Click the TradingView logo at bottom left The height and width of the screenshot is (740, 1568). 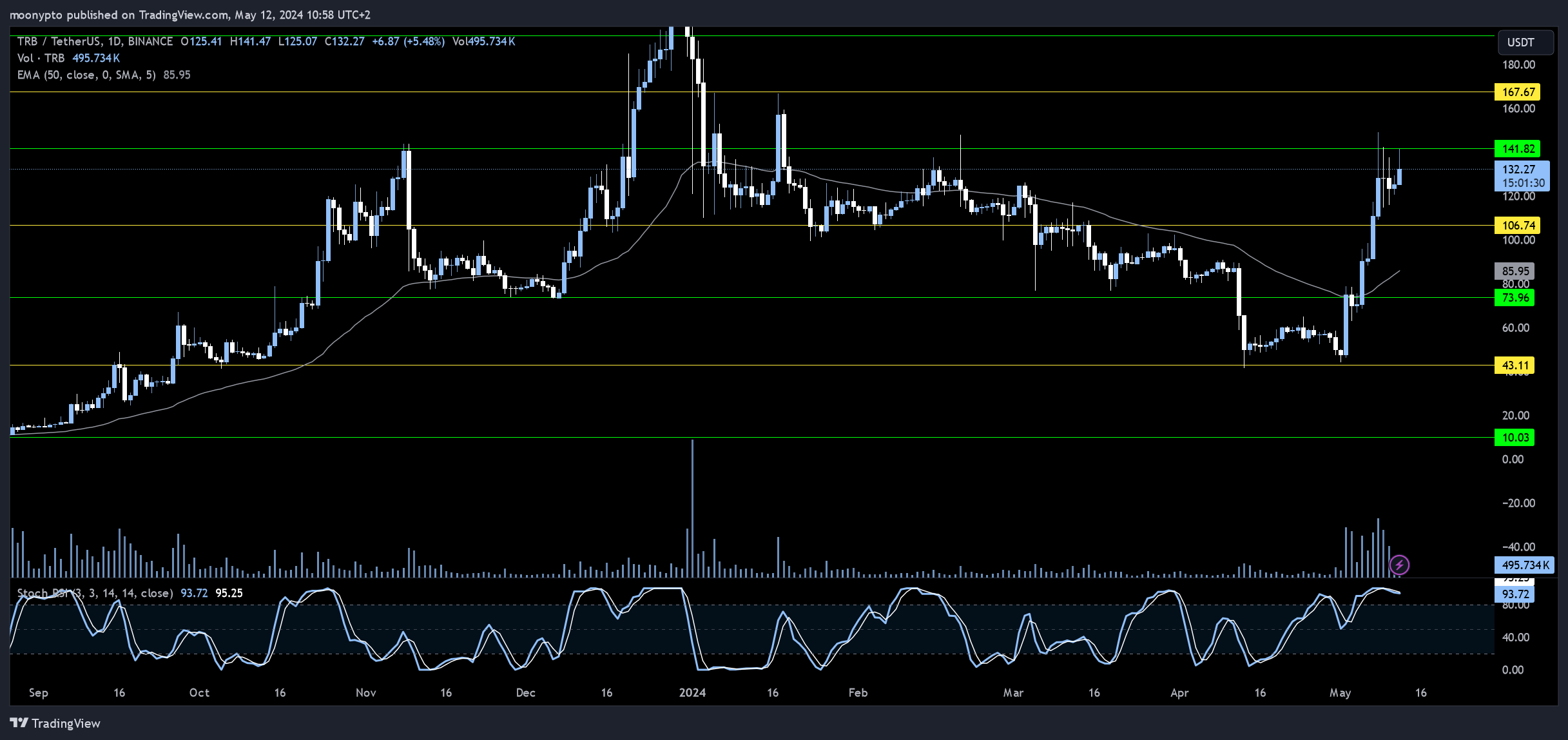point(55,723)
